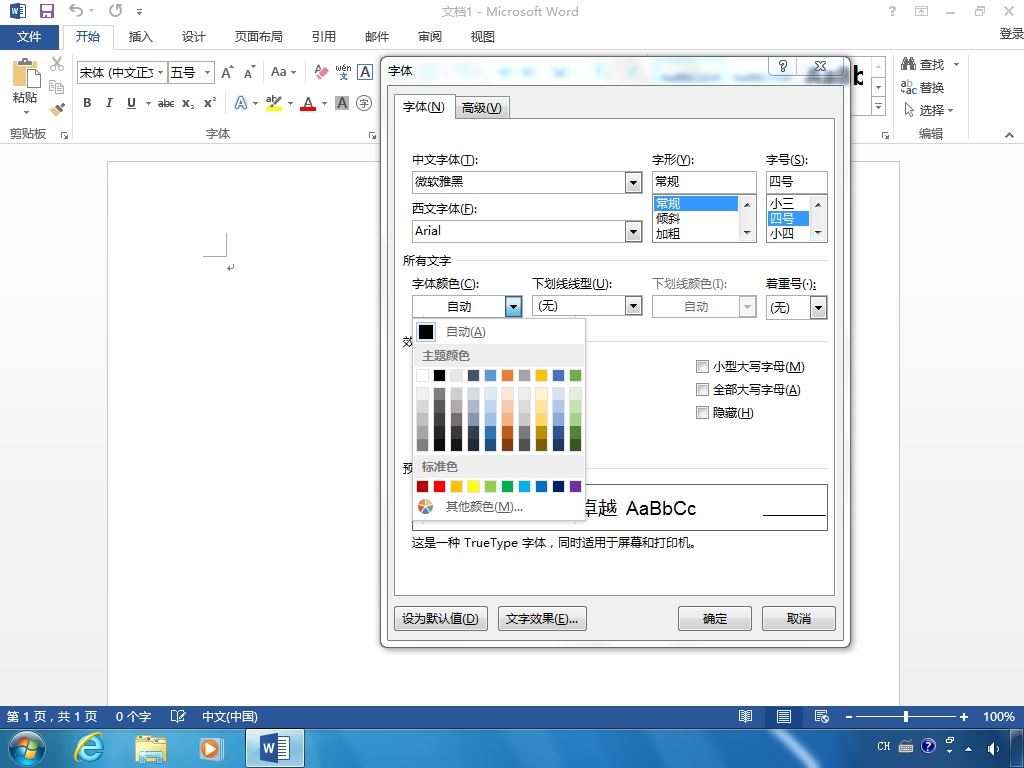Apply strikethrough (abc) formatting
Image resolution: width=1024 pixels, height=768 pixels.
coord(166,103)
